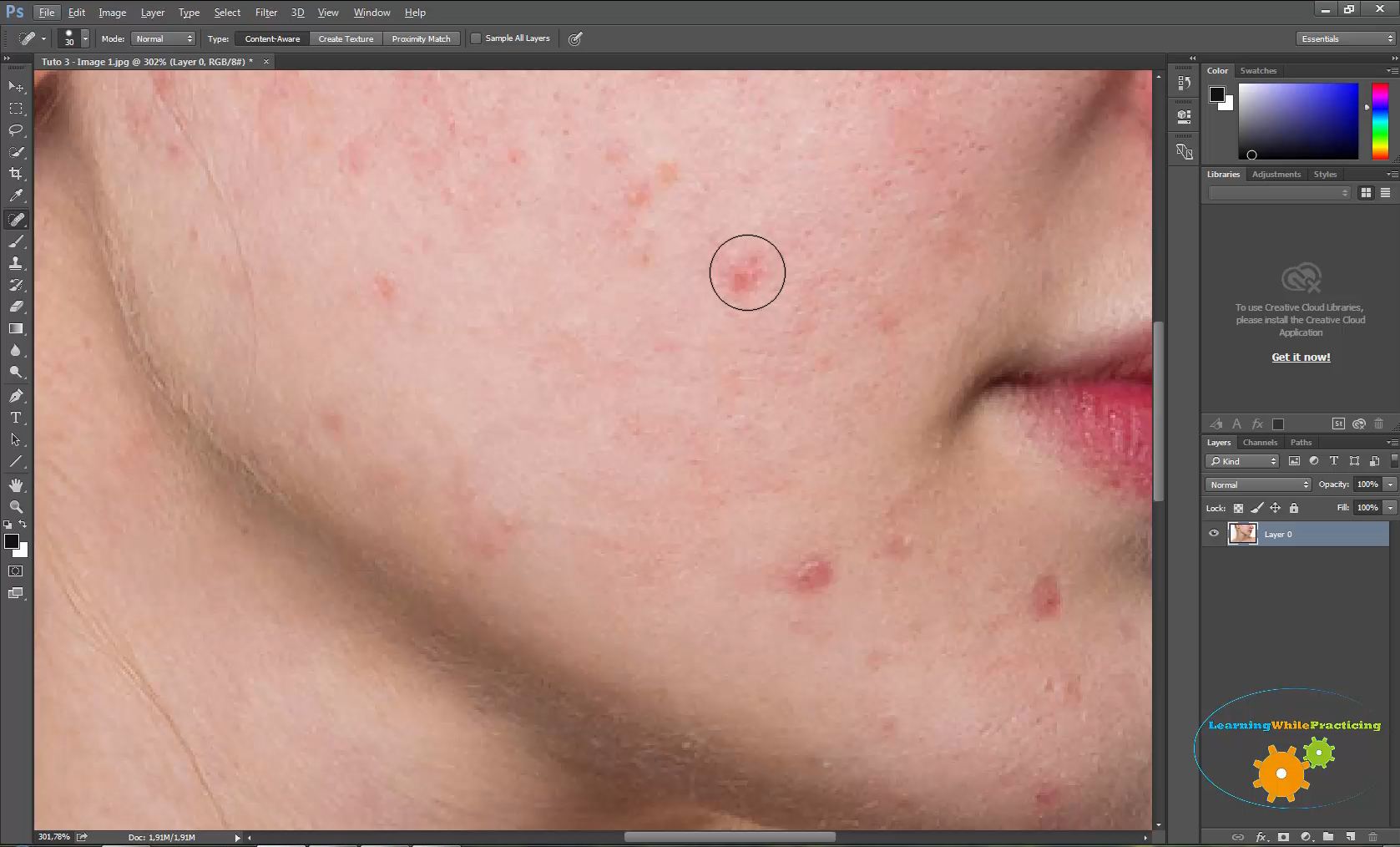Enable Sample All Layers checkbox

point(476,38)
